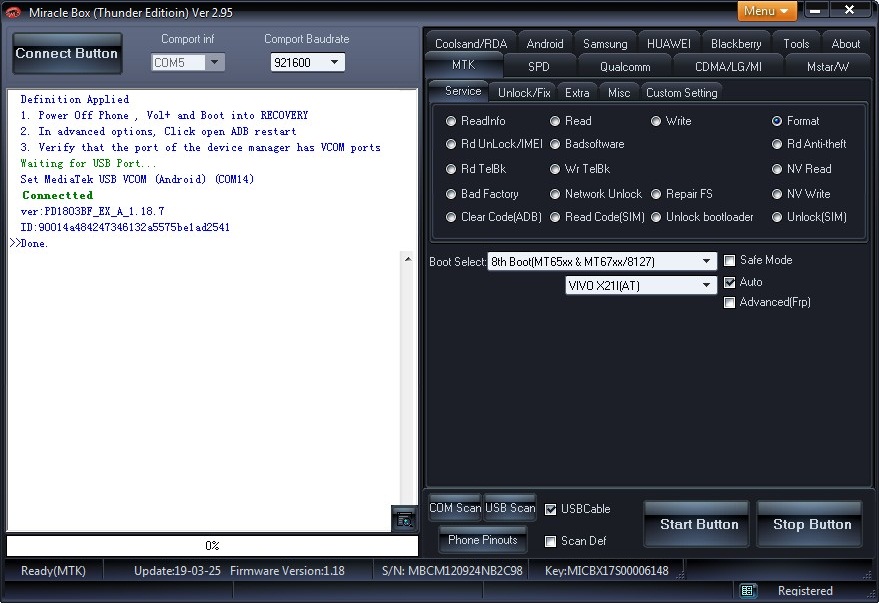Enable the Scan Def checkbox

click(550, 541)
